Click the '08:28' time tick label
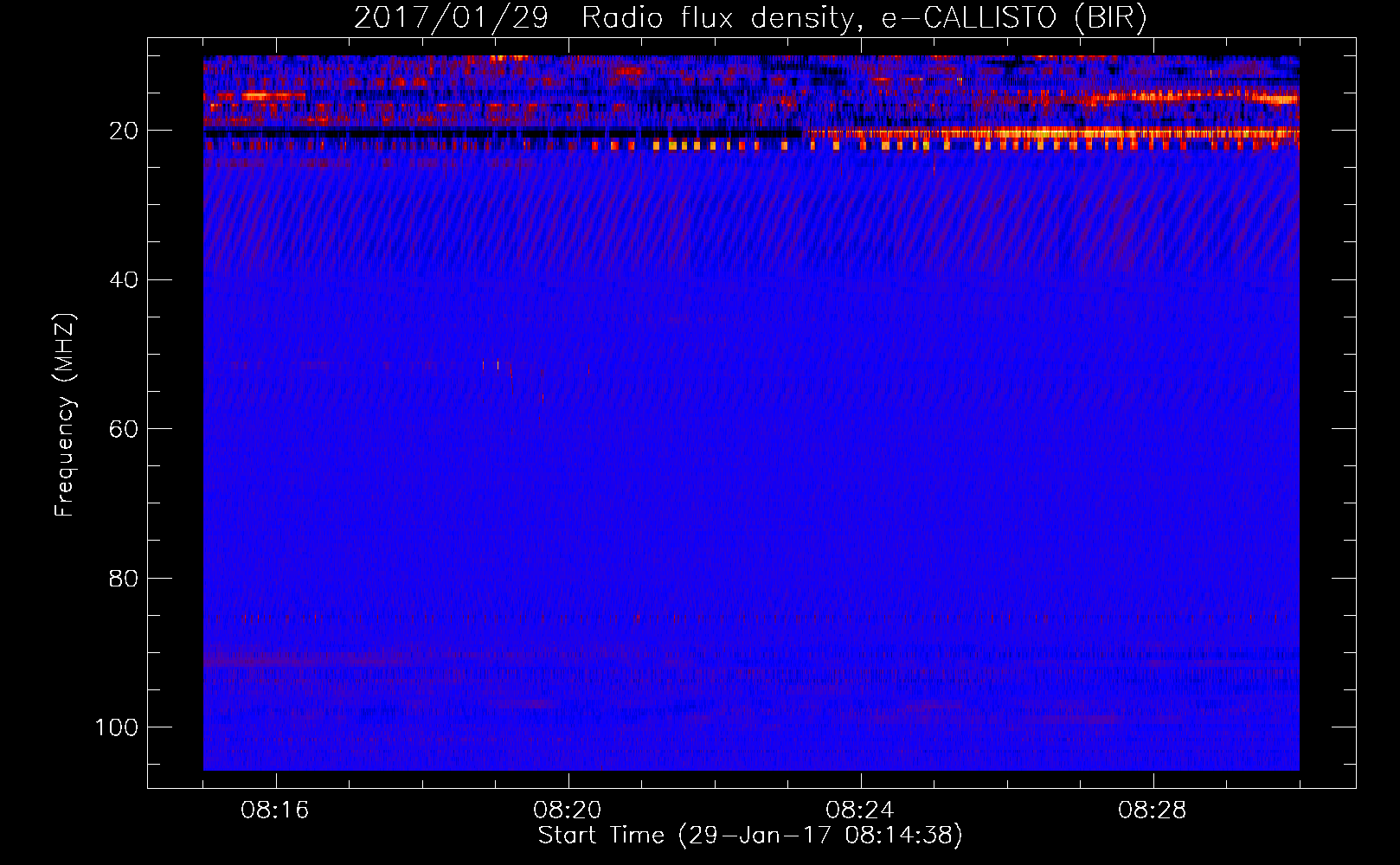This screenshot has height=865, width=1400. coord(1153,811)
